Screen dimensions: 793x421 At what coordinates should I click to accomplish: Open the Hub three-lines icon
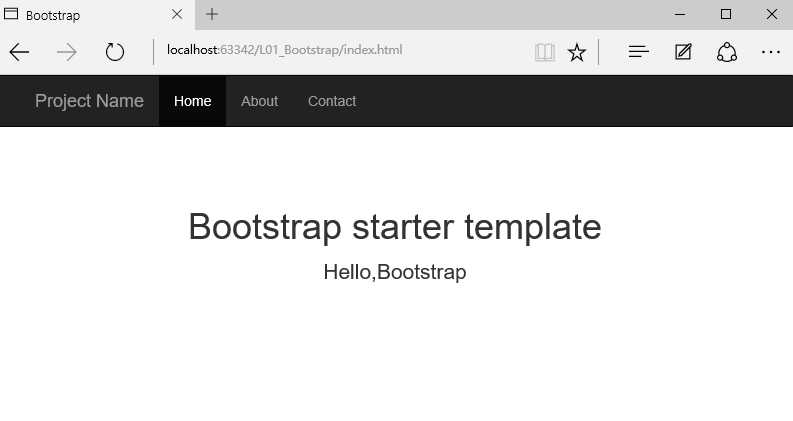pyautogui.click(x=638, y=52)
